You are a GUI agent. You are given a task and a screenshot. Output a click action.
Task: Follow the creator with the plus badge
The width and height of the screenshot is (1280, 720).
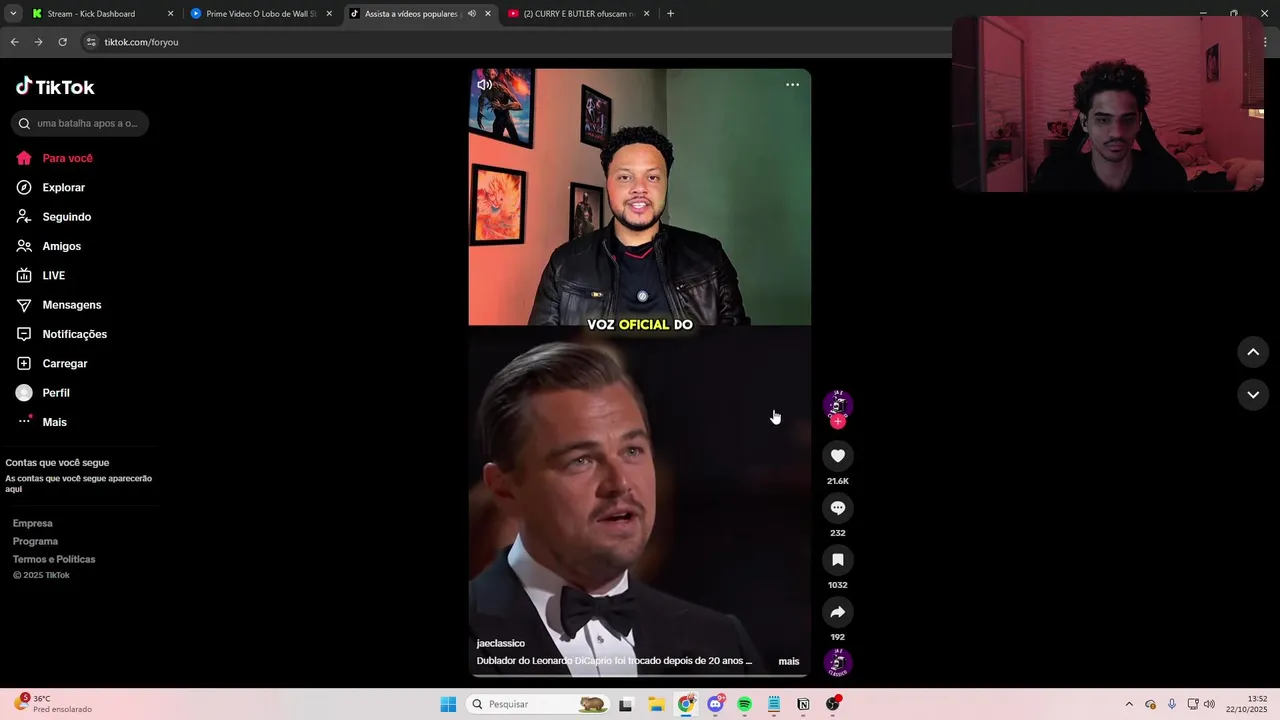click(838, 421)
